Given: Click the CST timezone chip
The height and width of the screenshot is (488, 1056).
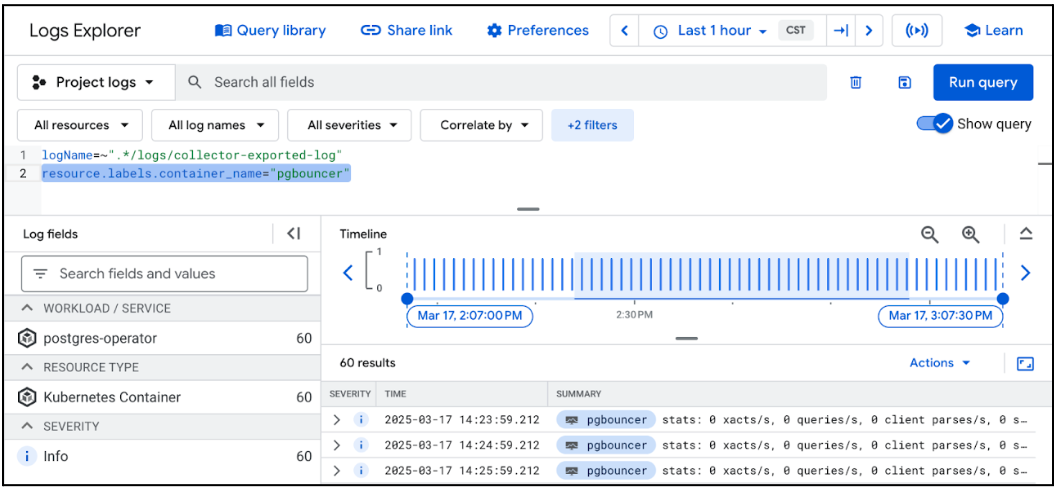Looking at the screenshot, I should [795, 30].
